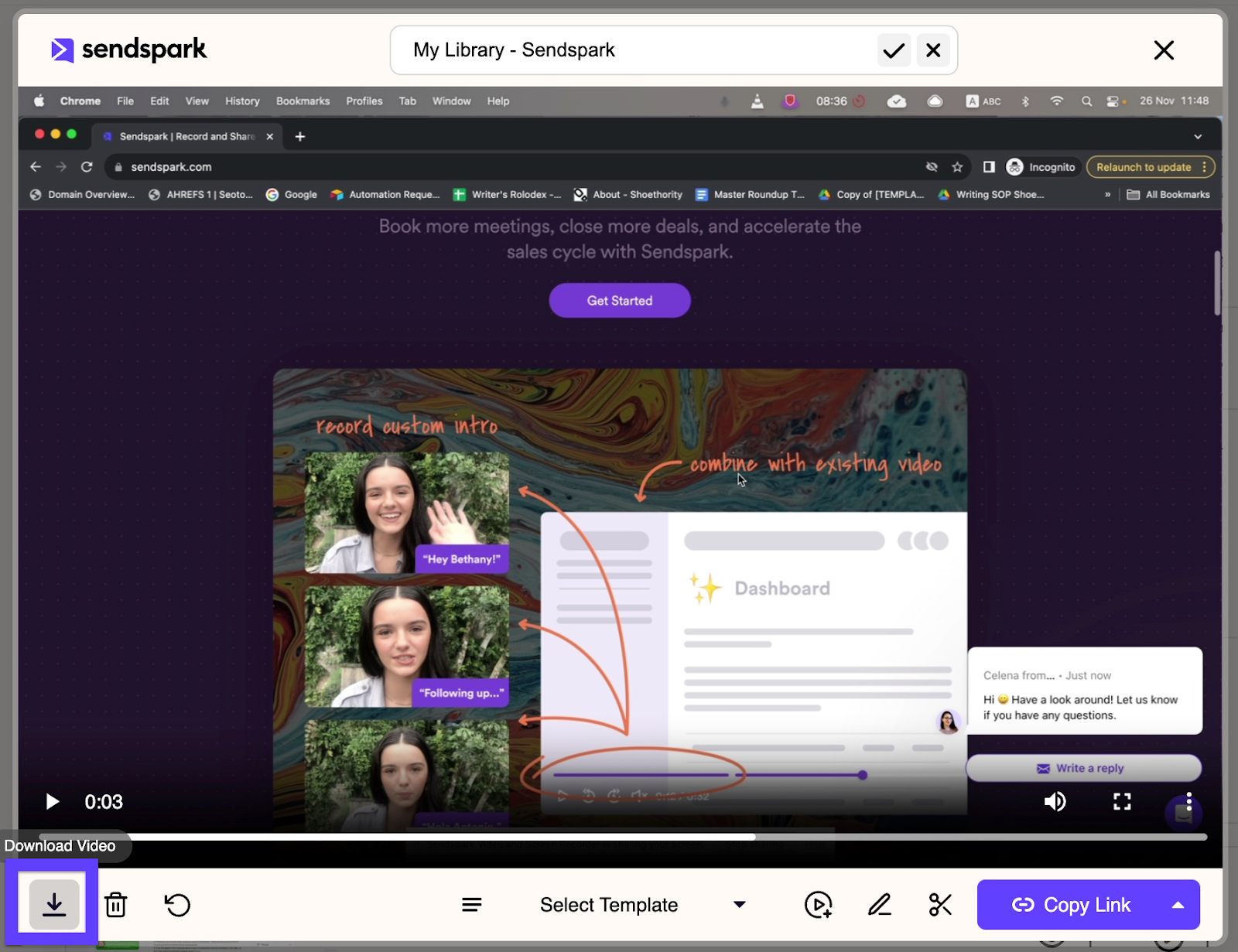
Task: Play the video
Action: tap(52, 802)
